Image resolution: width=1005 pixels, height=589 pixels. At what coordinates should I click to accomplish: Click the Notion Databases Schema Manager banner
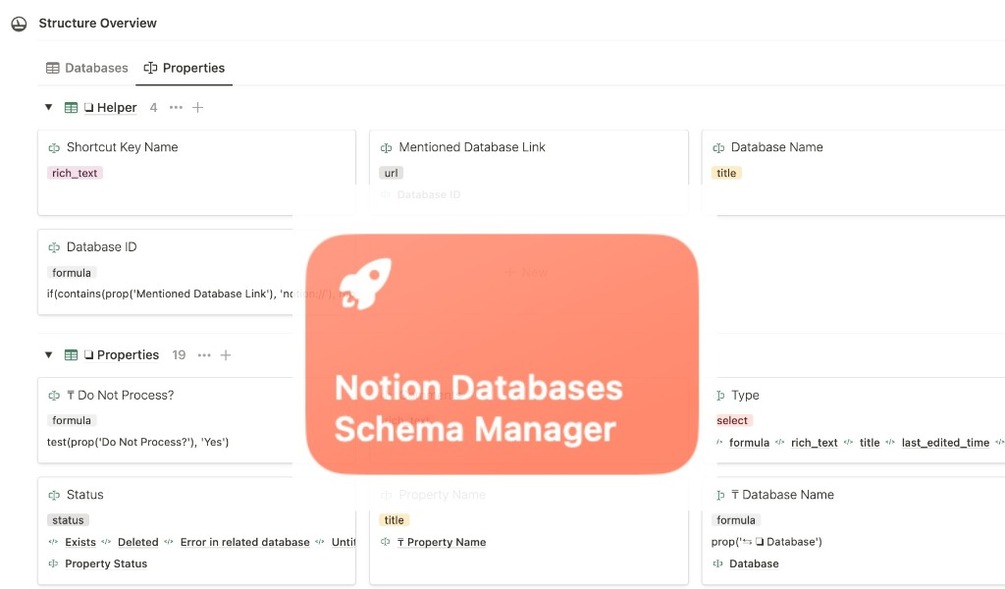502,354
